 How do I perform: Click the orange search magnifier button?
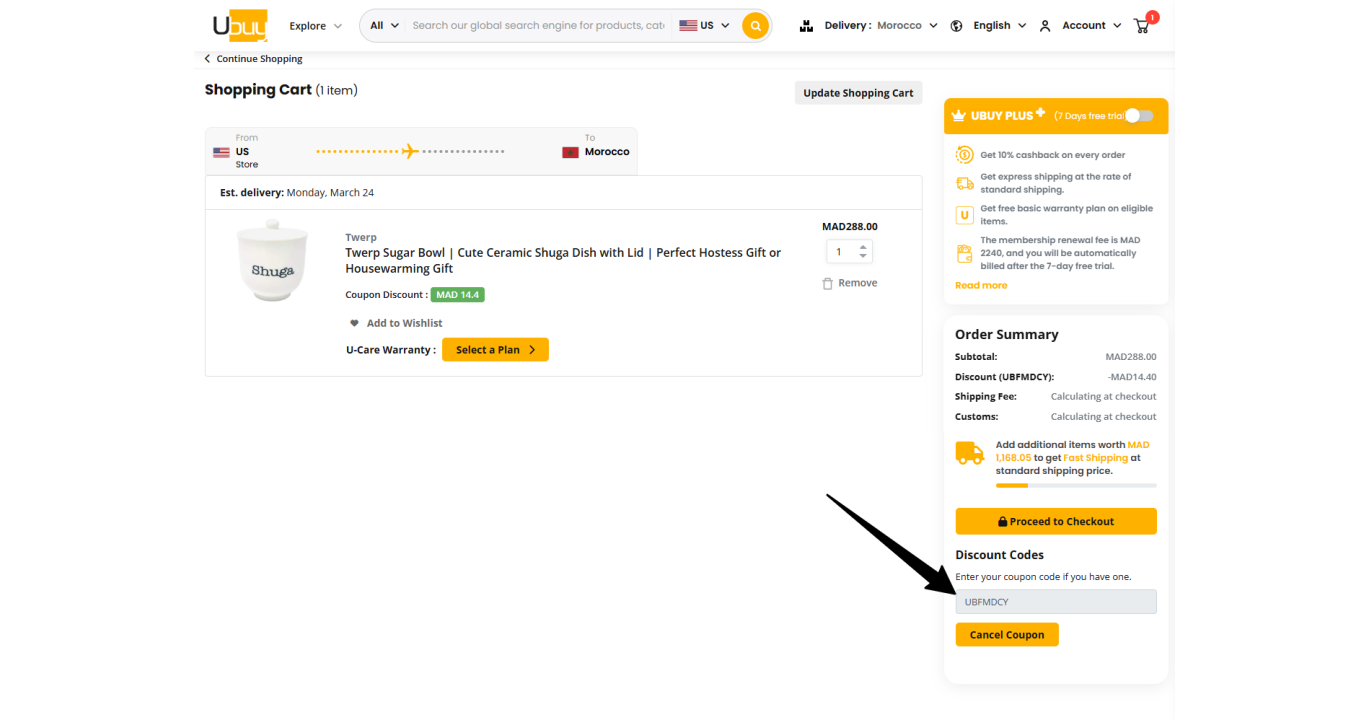(x=756, y=26)
